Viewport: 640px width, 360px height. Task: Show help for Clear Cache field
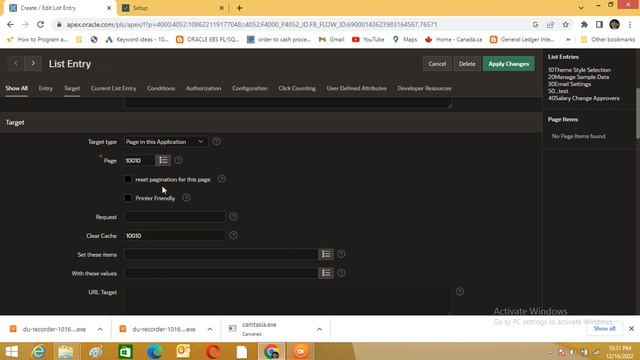pyautogui.click(x=233, y=235)
